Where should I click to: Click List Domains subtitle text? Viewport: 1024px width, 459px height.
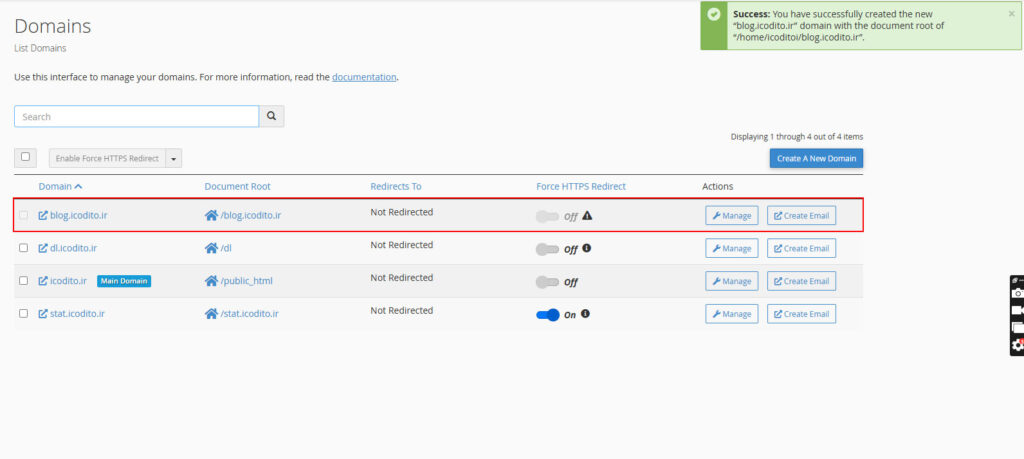(40, 48)
